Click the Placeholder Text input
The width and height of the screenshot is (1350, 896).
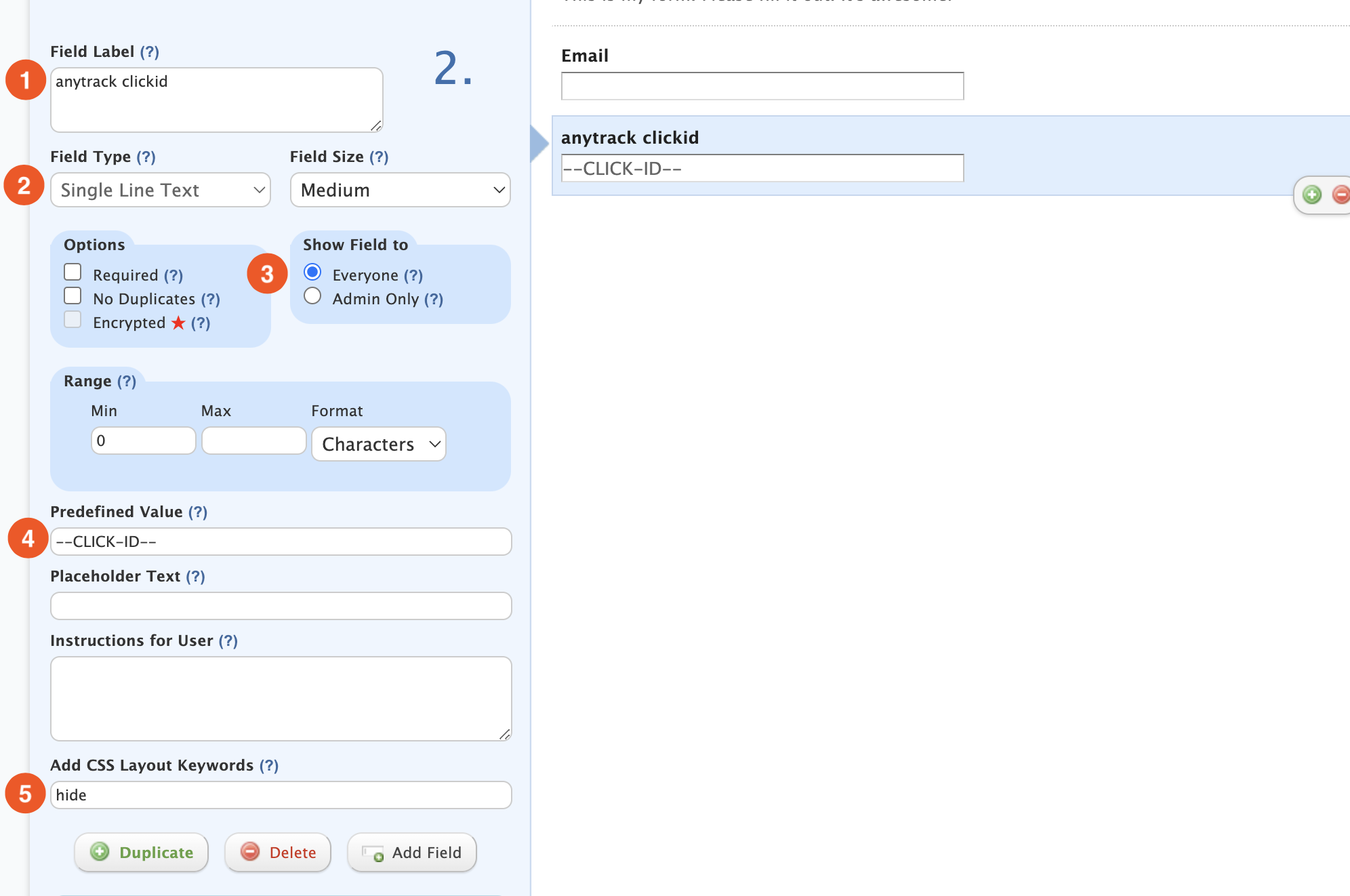[281, 606]
